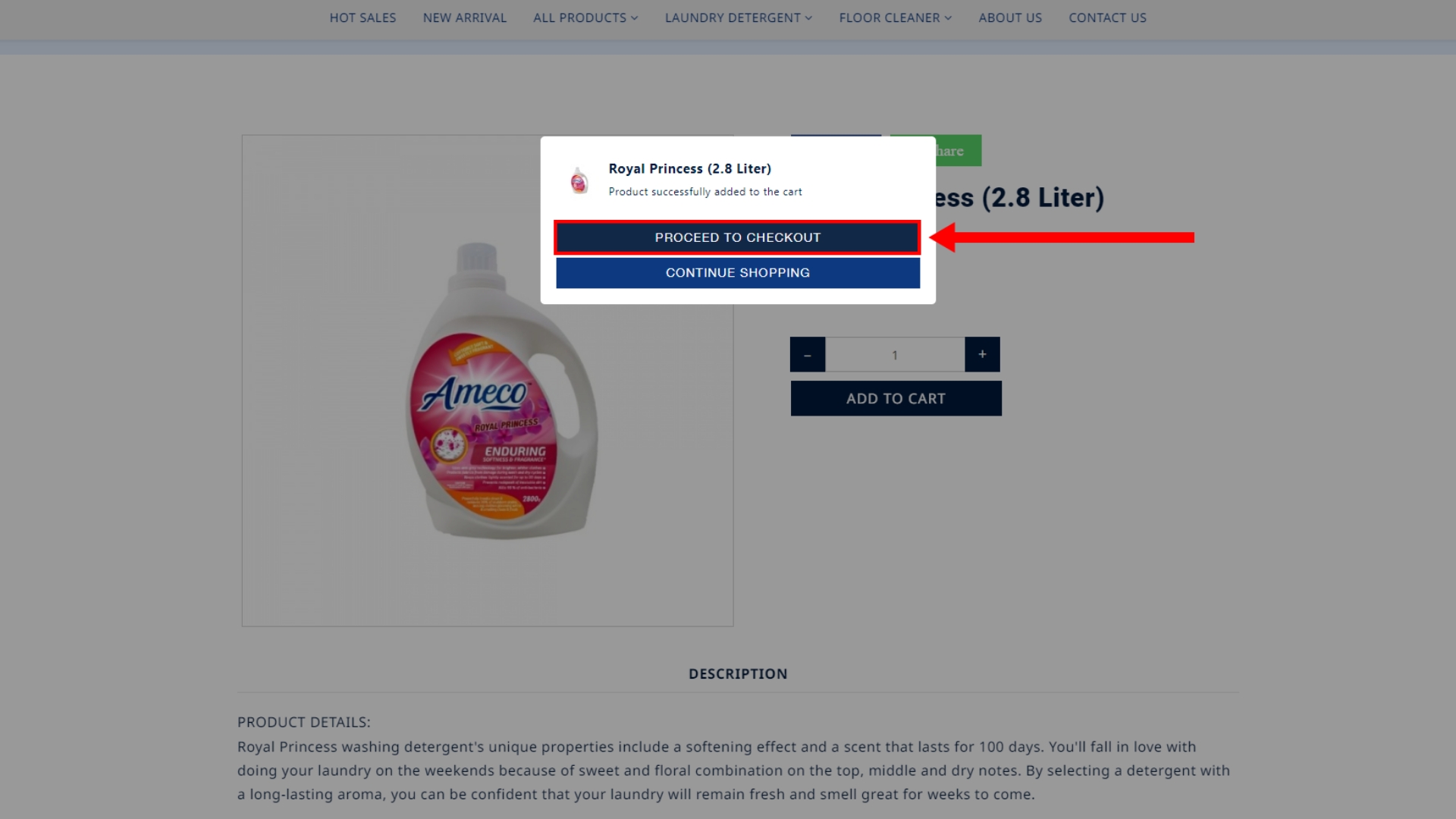This screenshot has height=819, width=1456.
Task: Open the Hot Sales menu item
Action: pyautogui.click(x=362, y=17)
